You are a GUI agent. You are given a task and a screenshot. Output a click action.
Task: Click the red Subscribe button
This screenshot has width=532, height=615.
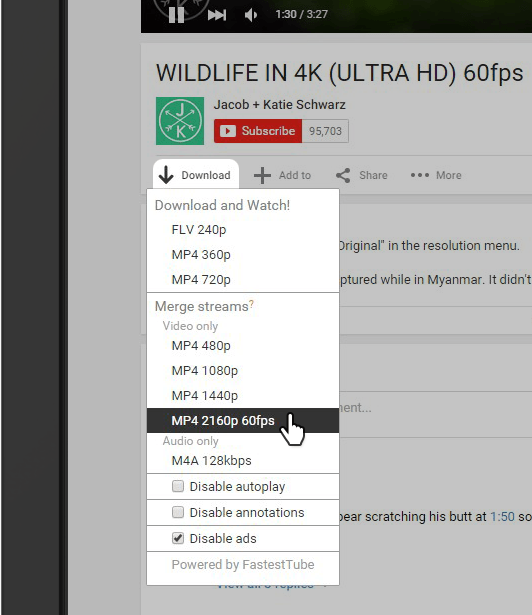click(258, 131)
